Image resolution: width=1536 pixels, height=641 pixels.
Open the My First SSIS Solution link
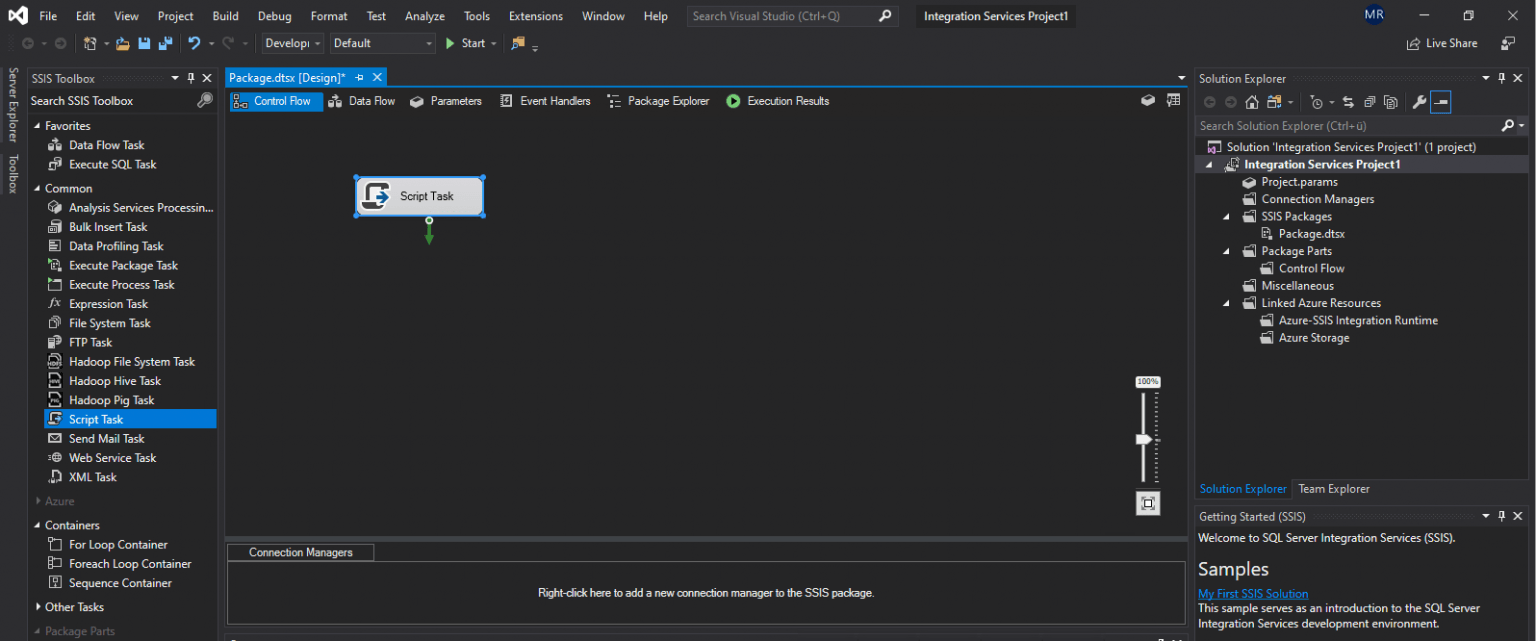1252,594
